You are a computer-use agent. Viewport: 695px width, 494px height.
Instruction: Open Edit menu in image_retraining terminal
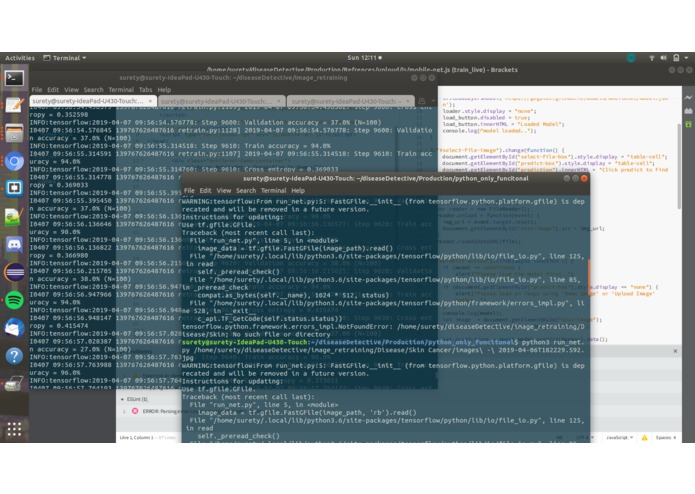[53, 89]
